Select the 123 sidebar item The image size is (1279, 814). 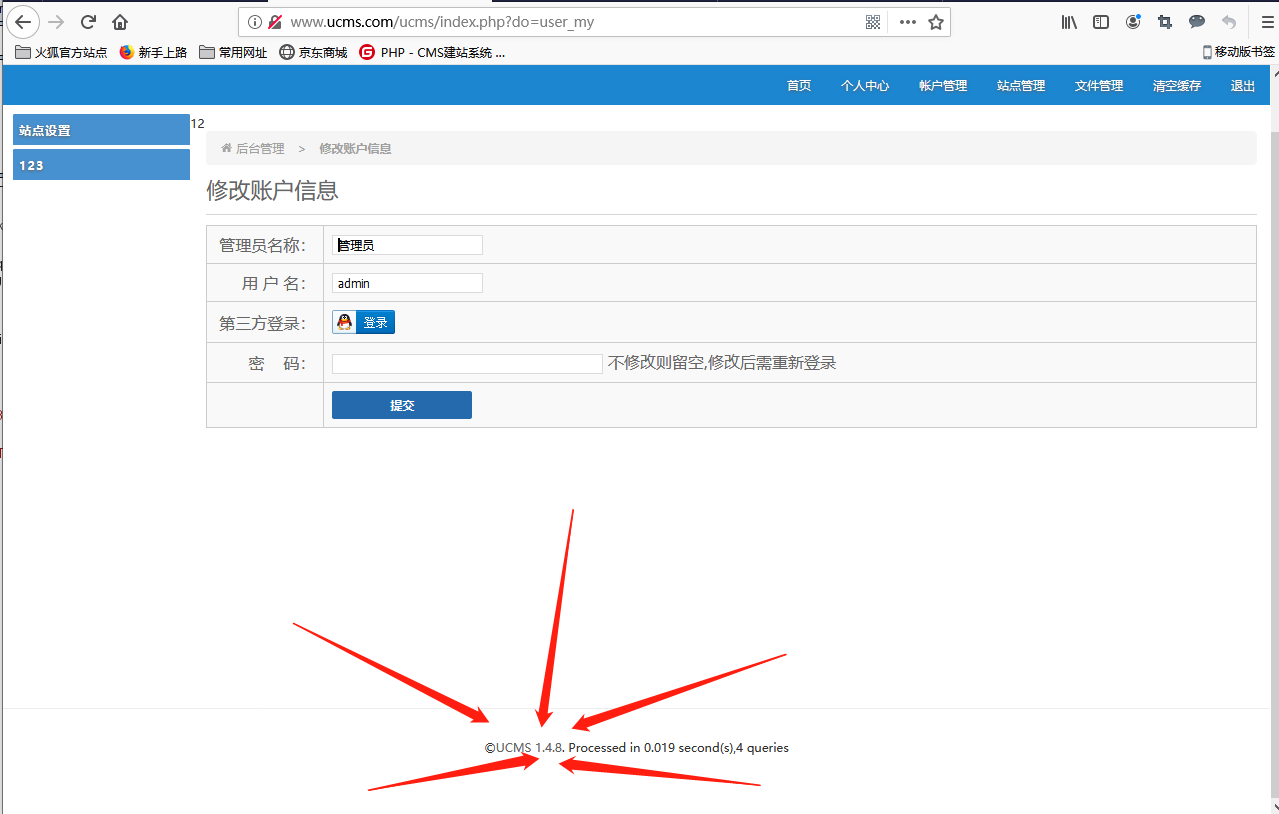point(101,165)
